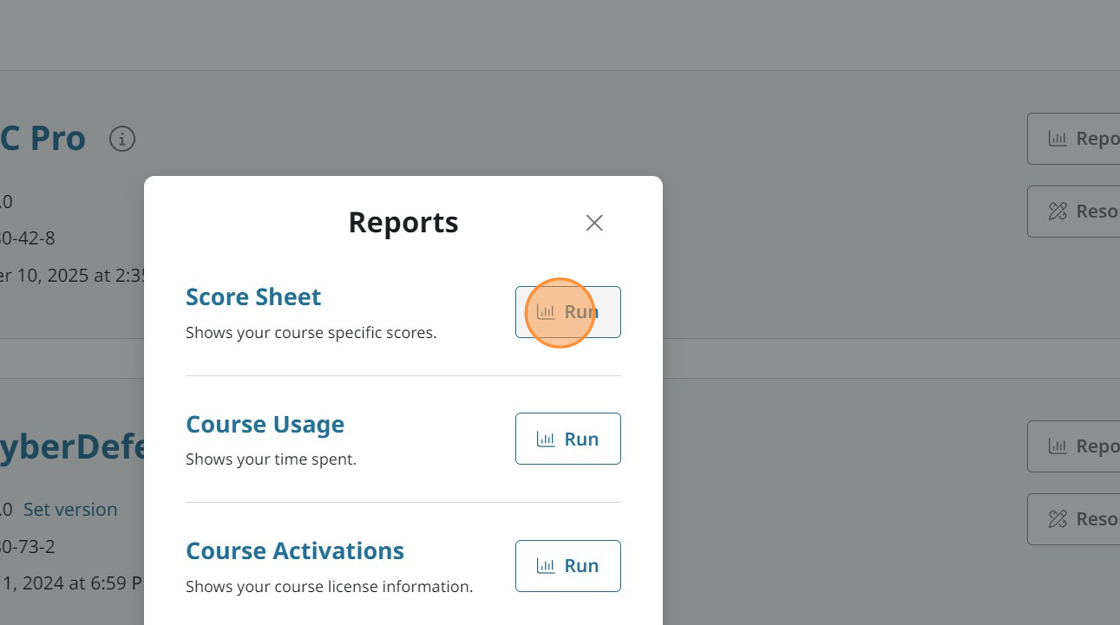Click chart icon on CyberDefense course Reports button

coord(1057,447)
